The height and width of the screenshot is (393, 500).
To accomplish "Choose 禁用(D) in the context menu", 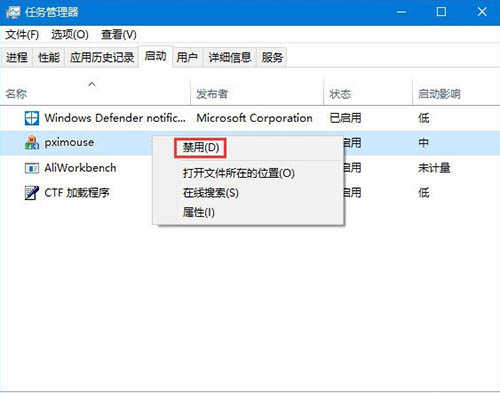I will point(201,147).
